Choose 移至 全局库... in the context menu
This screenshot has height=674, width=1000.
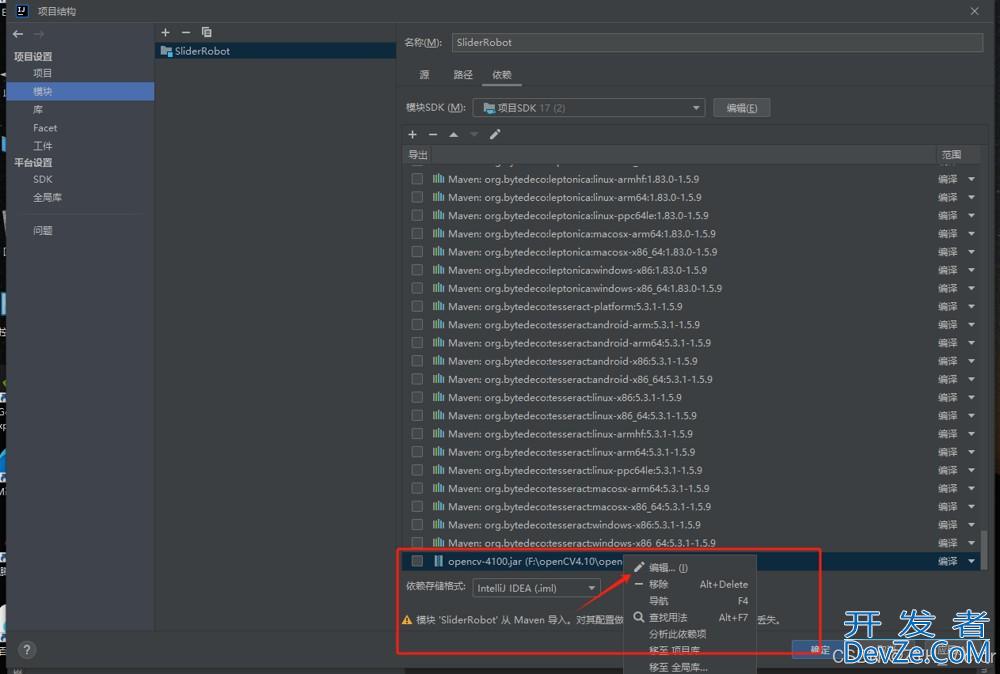click(x=690, y=667)
